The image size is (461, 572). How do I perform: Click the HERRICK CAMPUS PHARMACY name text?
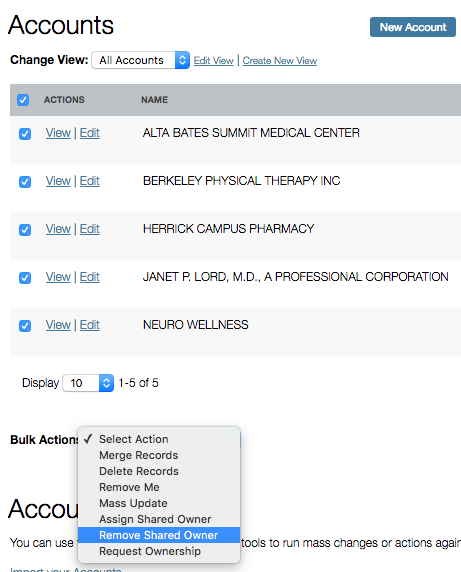coord(229,229)
